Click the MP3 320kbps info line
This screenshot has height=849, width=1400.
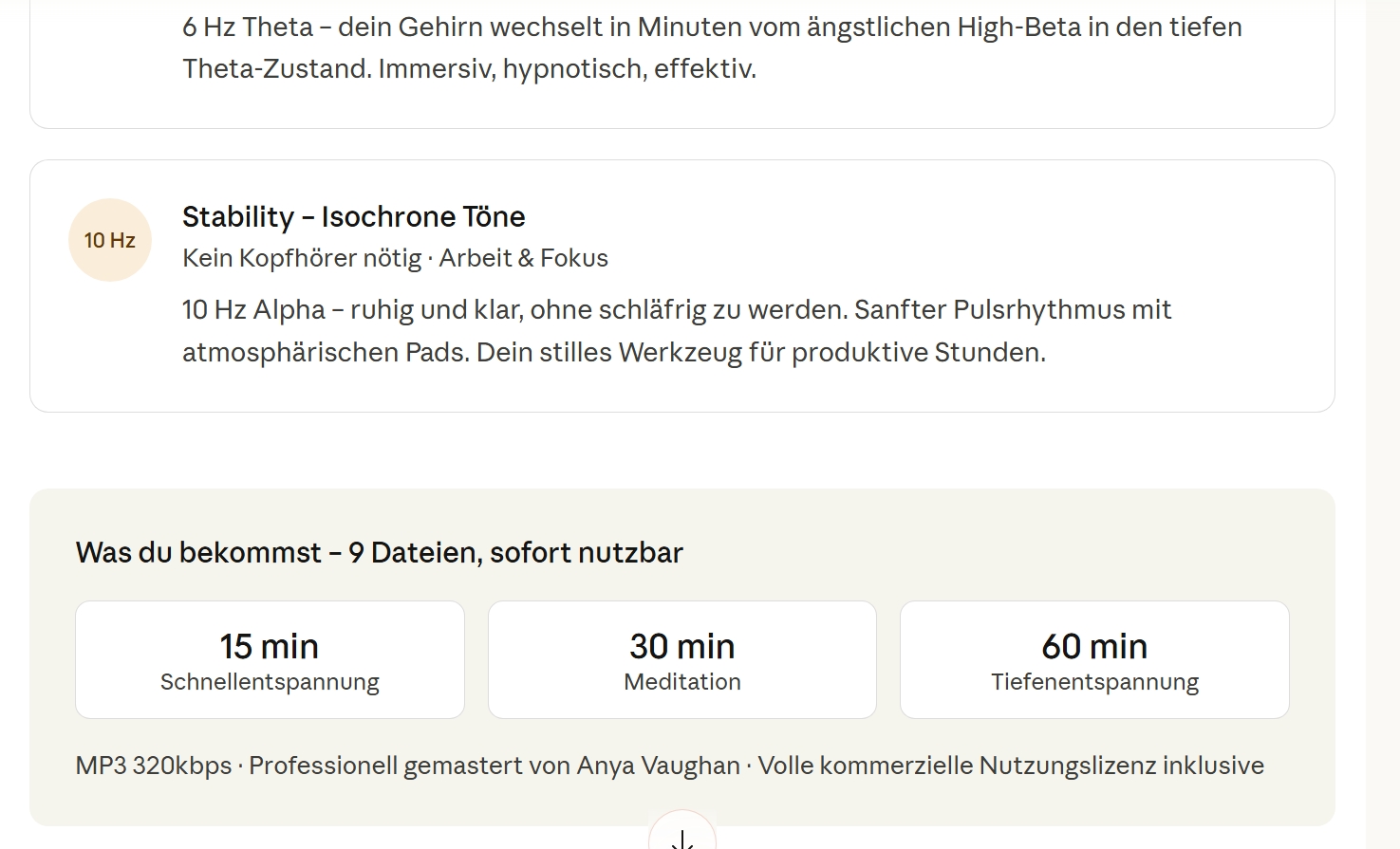point(154,766)
